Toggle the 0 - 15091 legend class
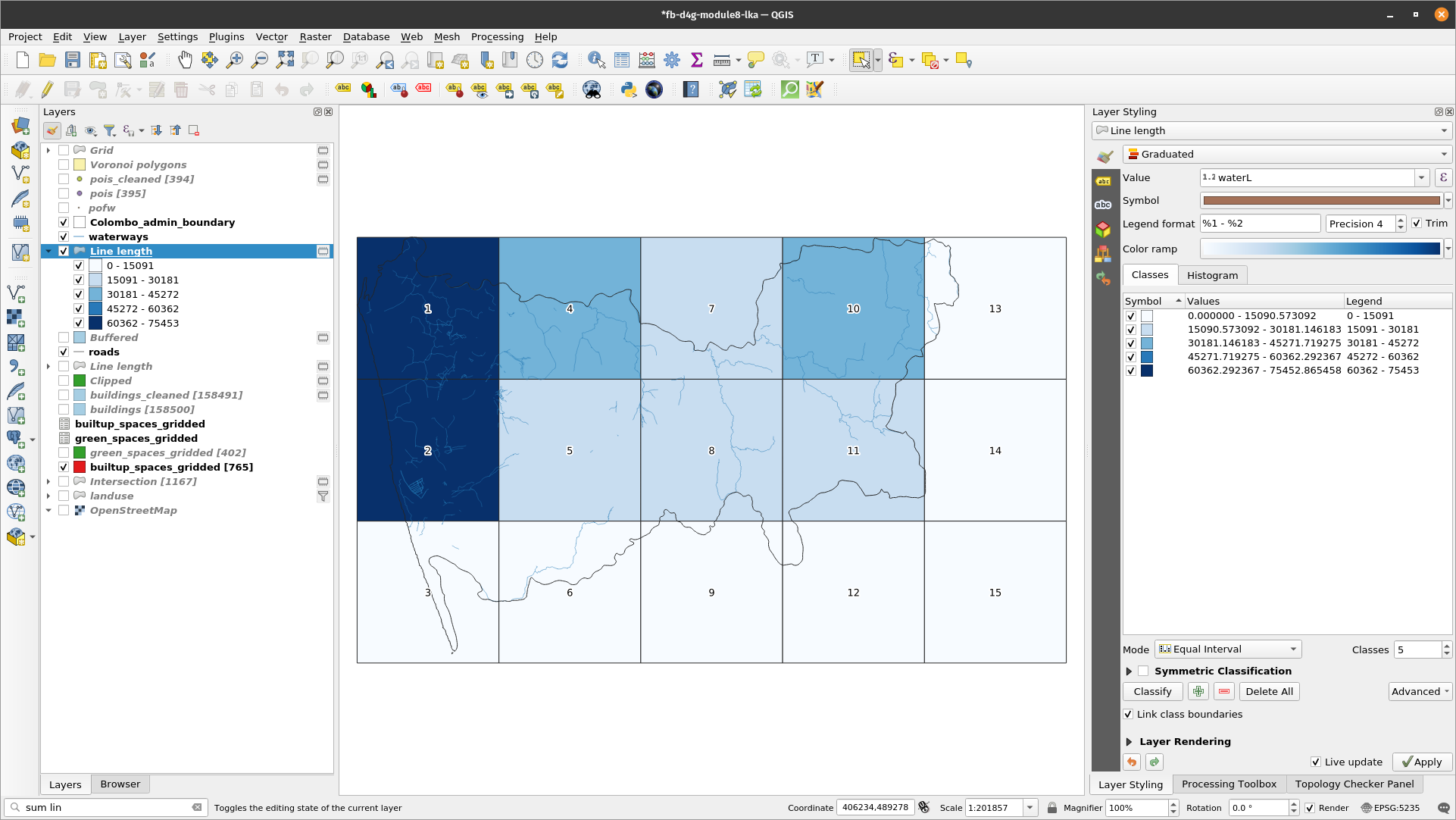 tap(79, 266)
